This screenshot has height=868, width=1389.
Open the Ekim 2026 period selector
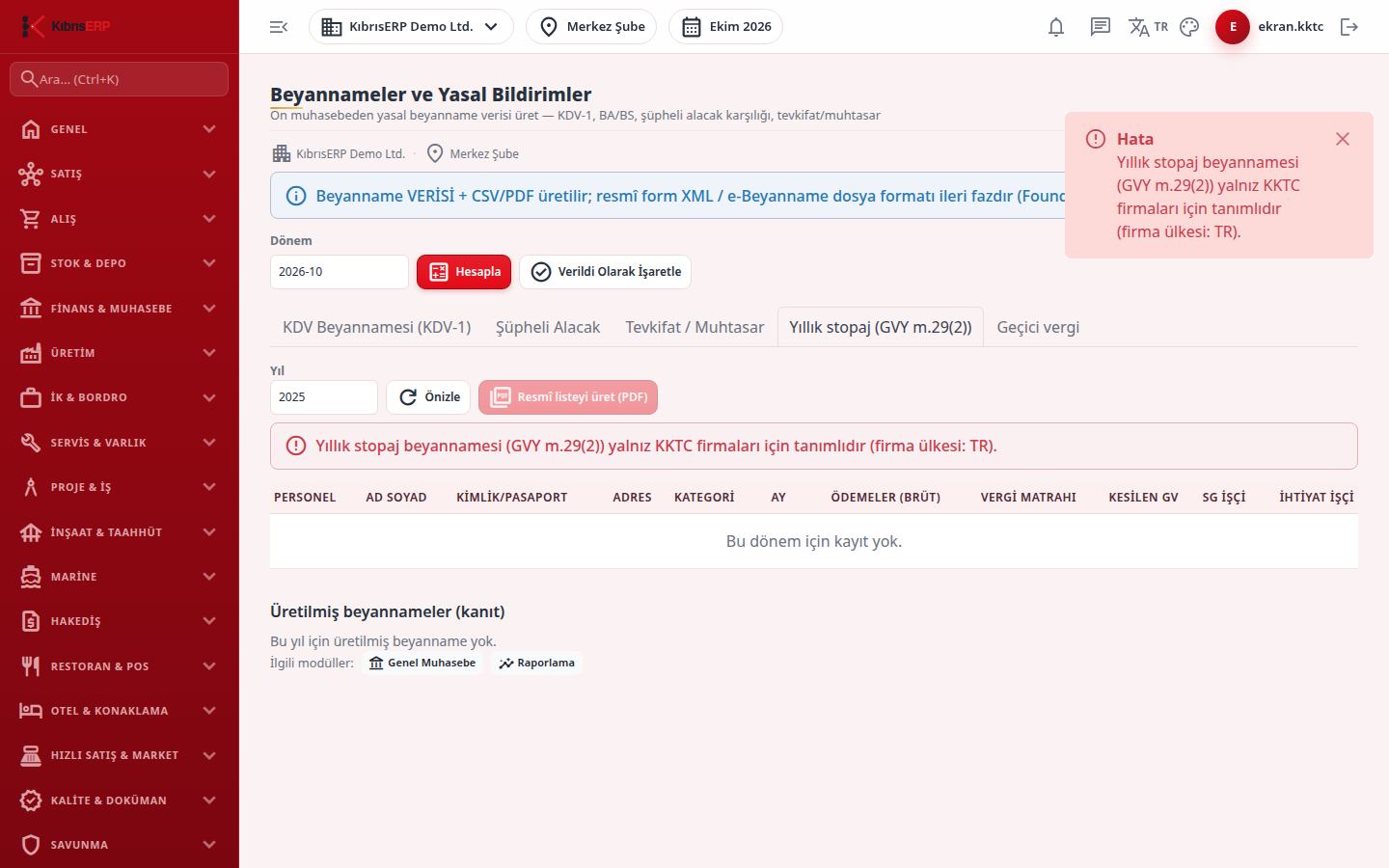tap(725, 27)
